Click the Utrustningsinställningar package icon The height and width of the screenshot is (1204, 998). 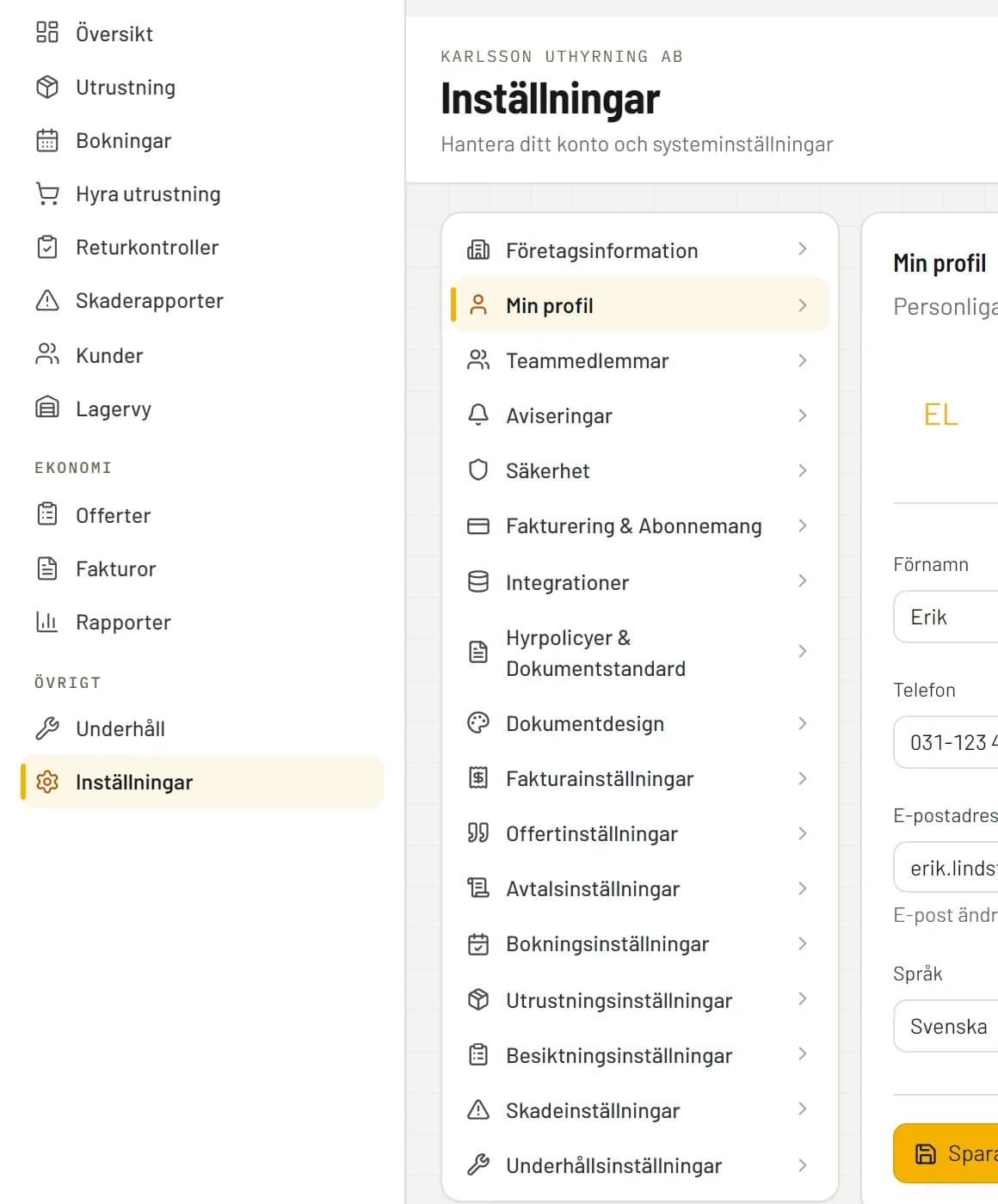coord(478,1000)
